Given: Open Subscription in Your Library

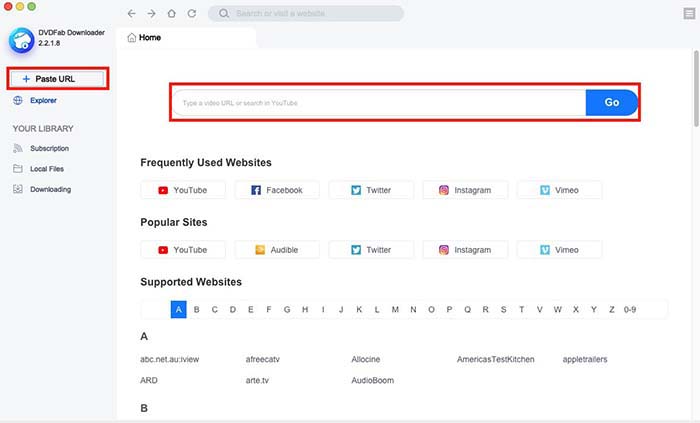Looking at the screenshot, I should tap(49, 148).
